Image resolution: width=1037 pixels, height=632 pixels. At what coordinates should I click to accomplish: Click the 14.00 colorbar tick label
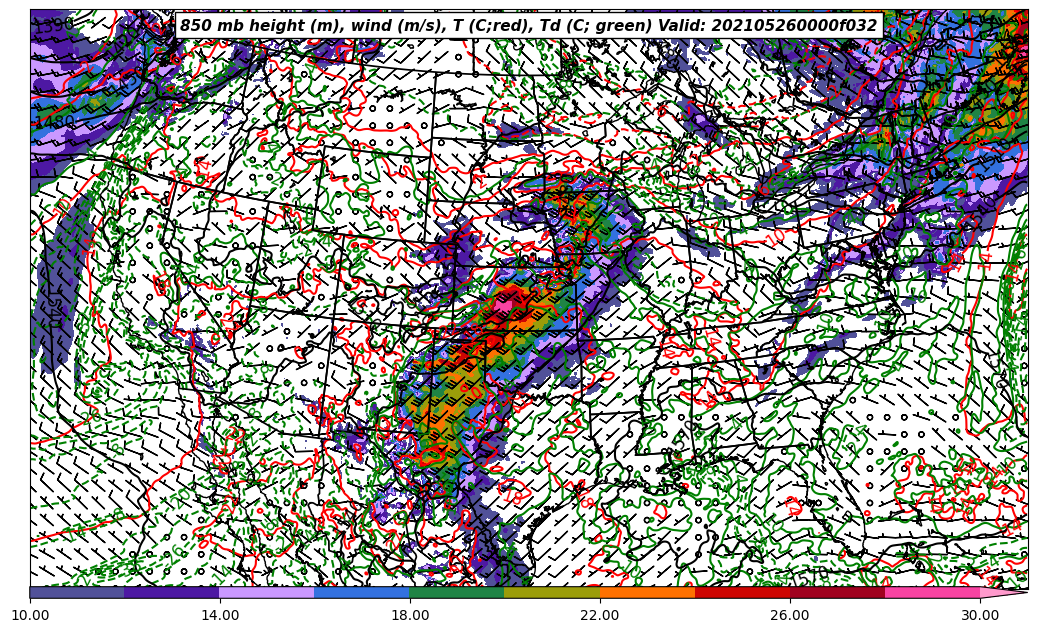220,615
